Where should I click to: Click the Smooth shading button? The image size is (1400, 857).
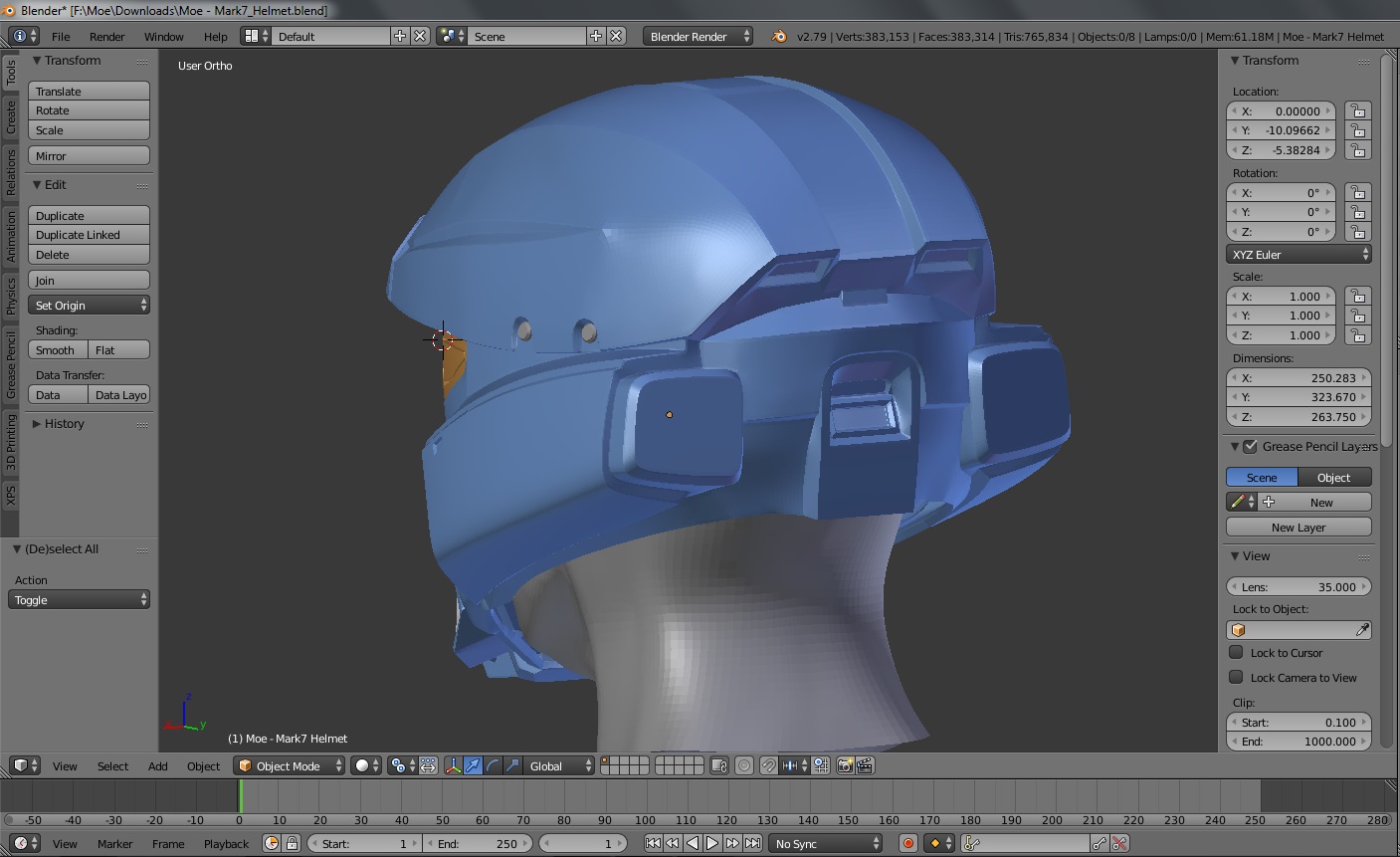(58, 350)
